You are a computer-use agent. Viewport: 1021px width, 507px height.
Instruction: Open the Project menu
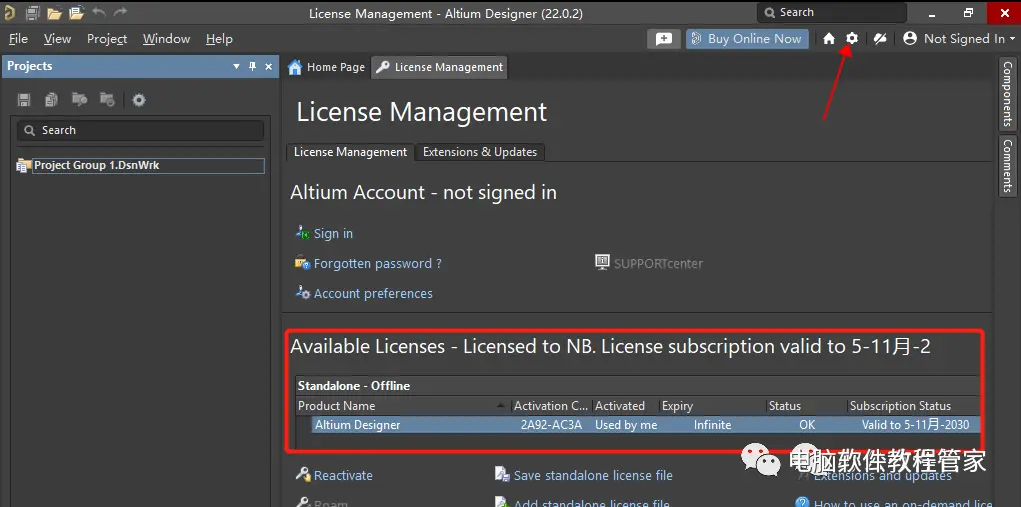point(107,39)
